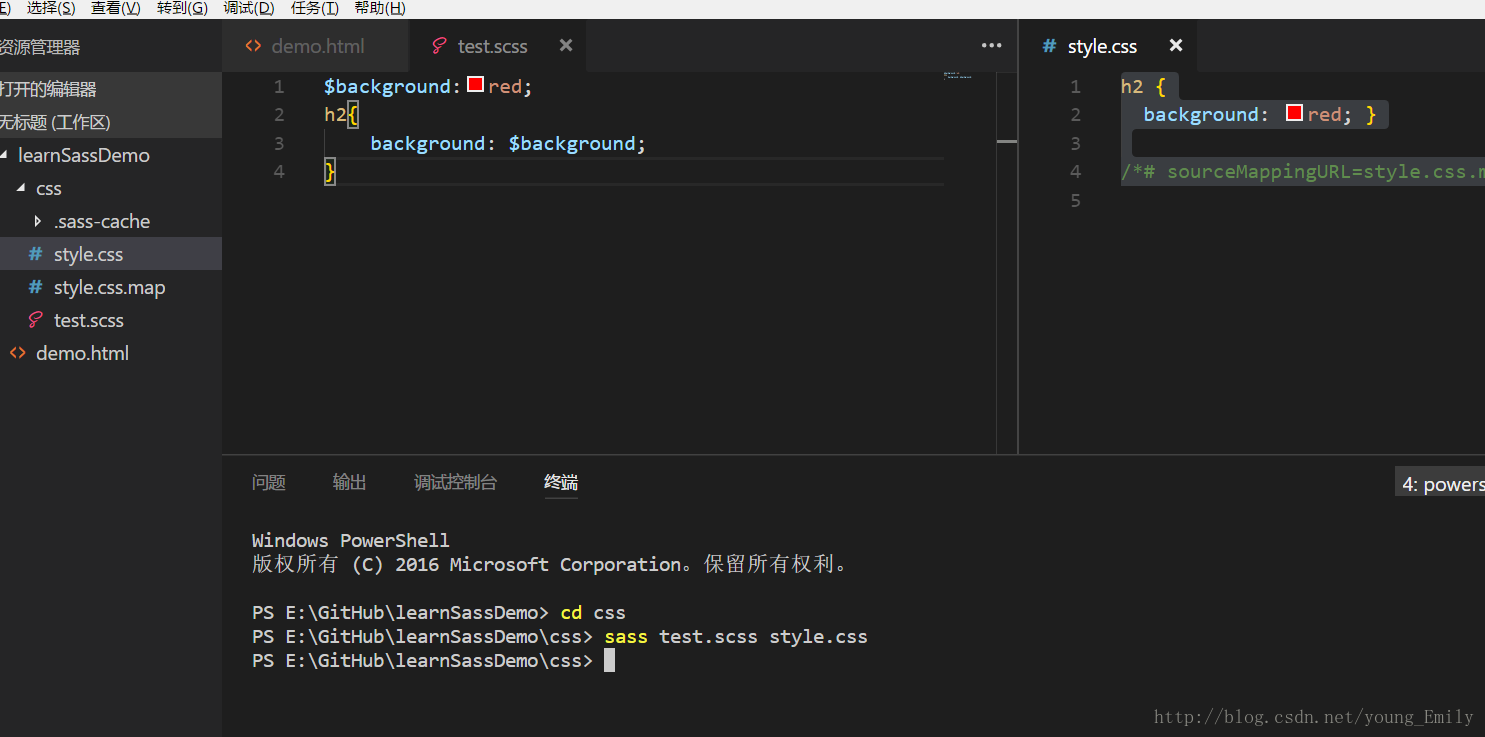This screenshot has height=737, width=1485.
Task: Click the hash icon beside style.css.map
Action: (x=36, y=287)
